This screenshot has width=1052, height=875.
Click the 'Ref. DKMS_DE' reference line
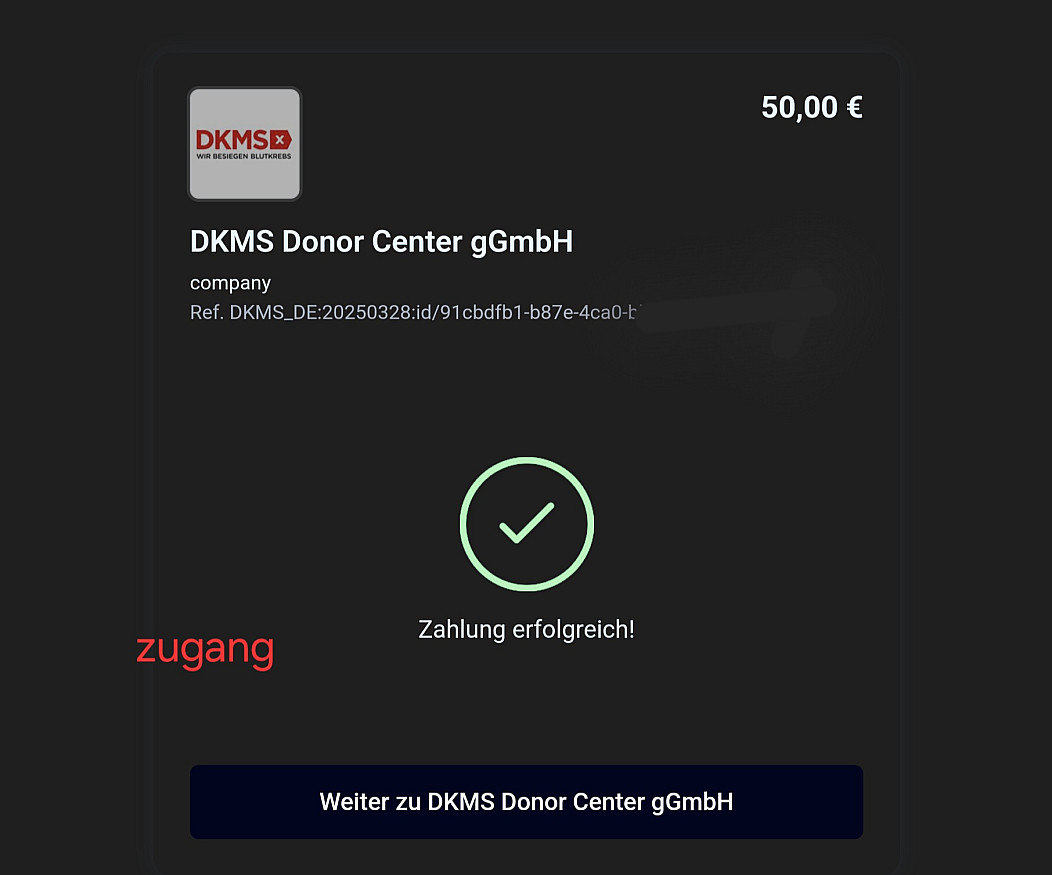pyautogui.click(x=415, y=313)
